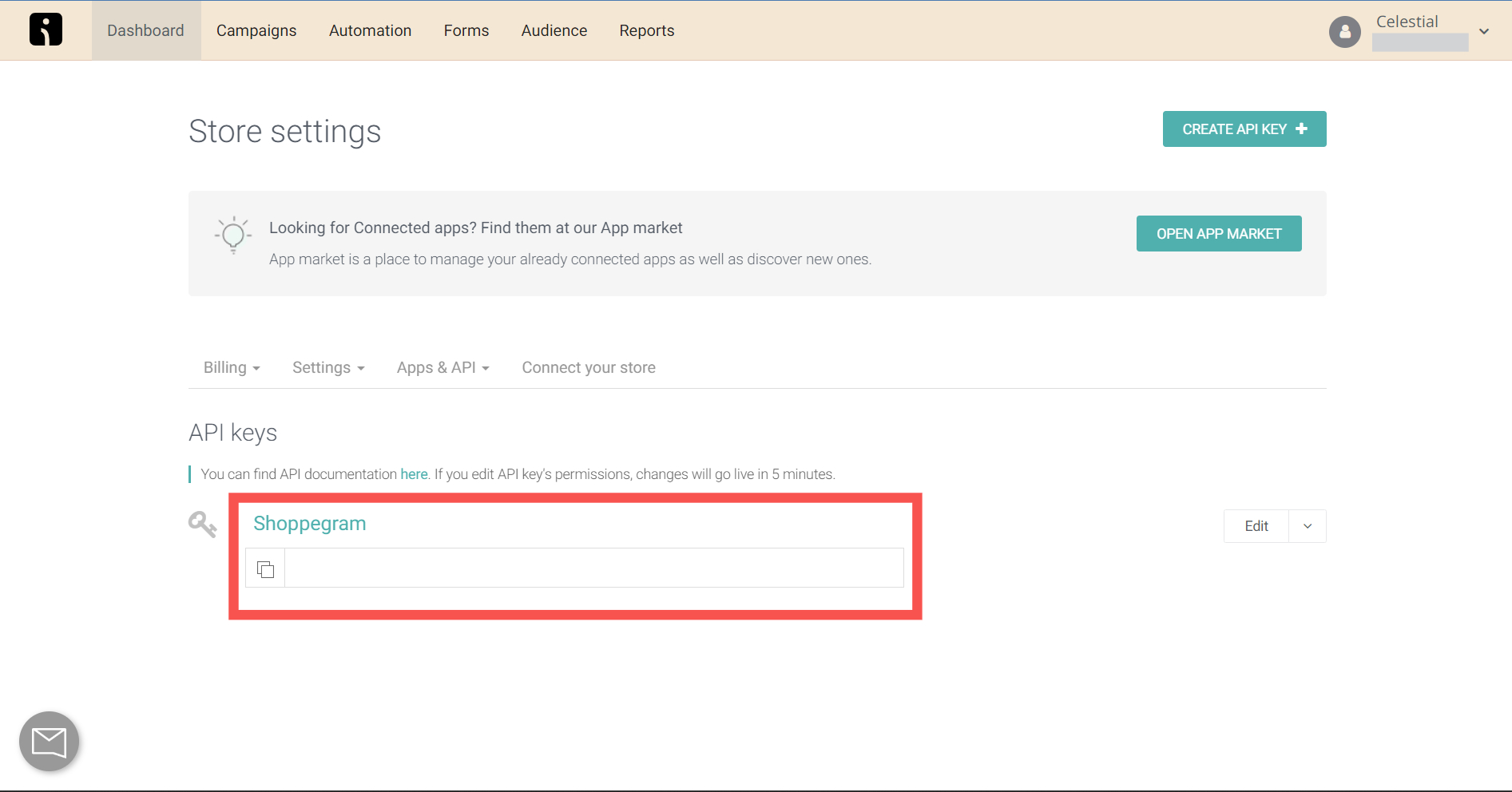Image resolution: width=1512 pixels, height=792 pixels.
Task: Expand the Celestial account menu chevron
Action: tap(1484, 32)
